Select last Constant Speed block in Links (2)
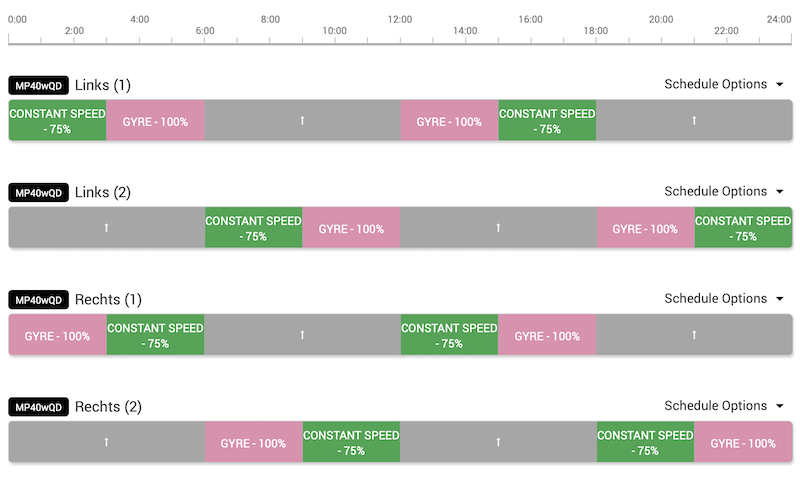The width and height of the screenshot is (800, 484). pyautogui.click(x=743, y=228)
